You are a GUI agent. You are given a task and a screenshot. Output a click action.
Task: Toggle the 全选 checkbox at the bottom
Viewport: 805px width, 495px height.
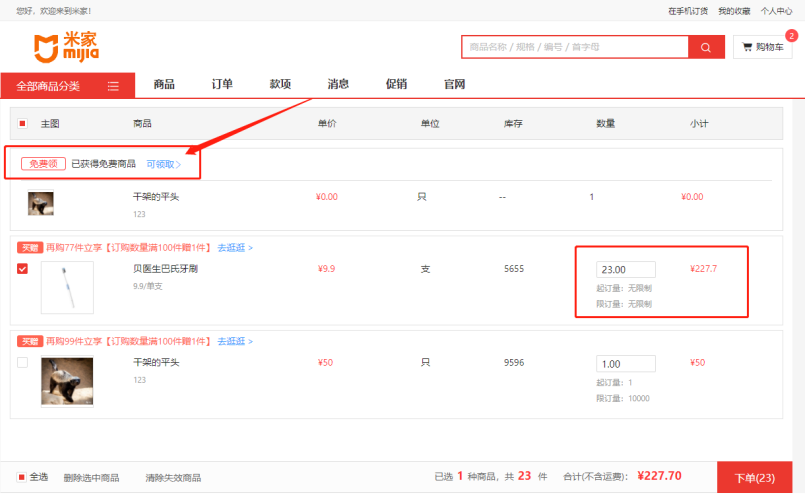[x=22, y=477]
